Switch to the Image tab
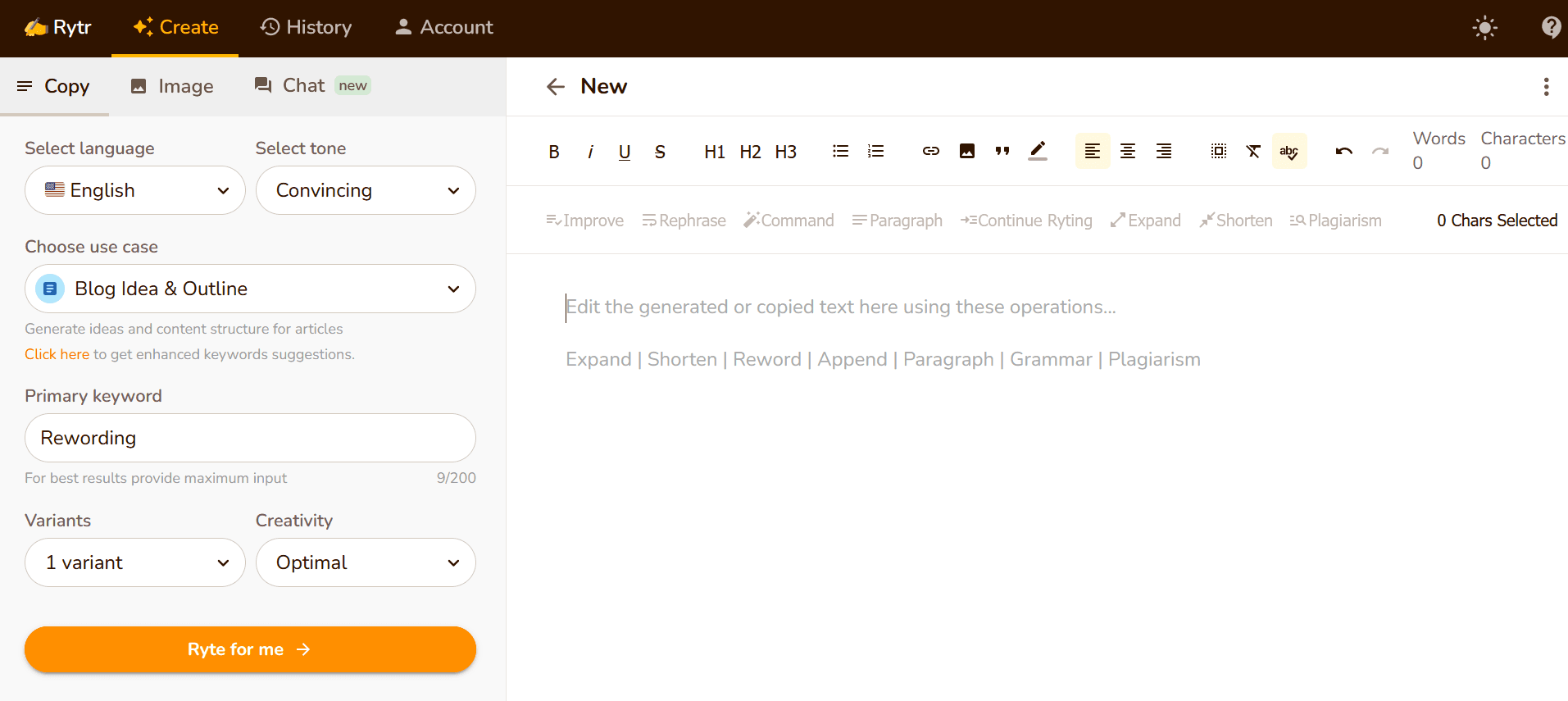 [x=172, y=86]
